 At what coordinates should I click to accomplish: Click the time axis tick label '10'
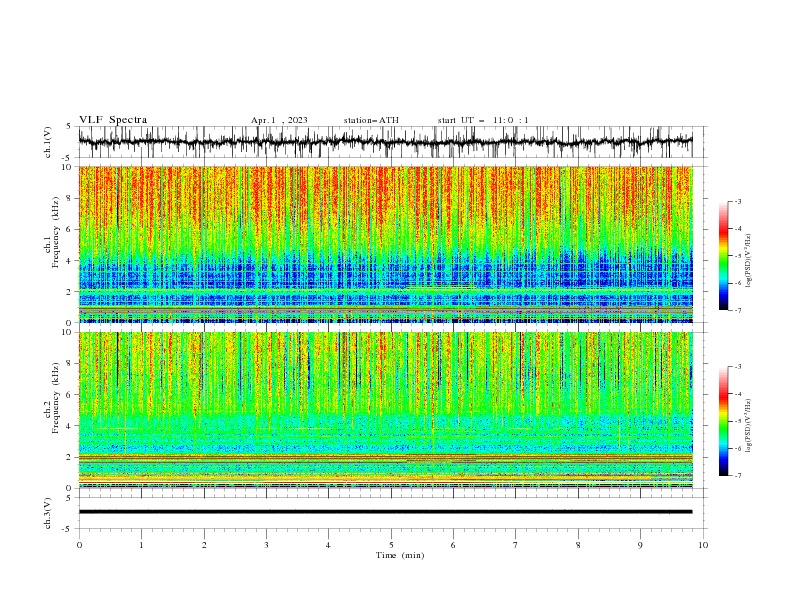pos(703,545)
